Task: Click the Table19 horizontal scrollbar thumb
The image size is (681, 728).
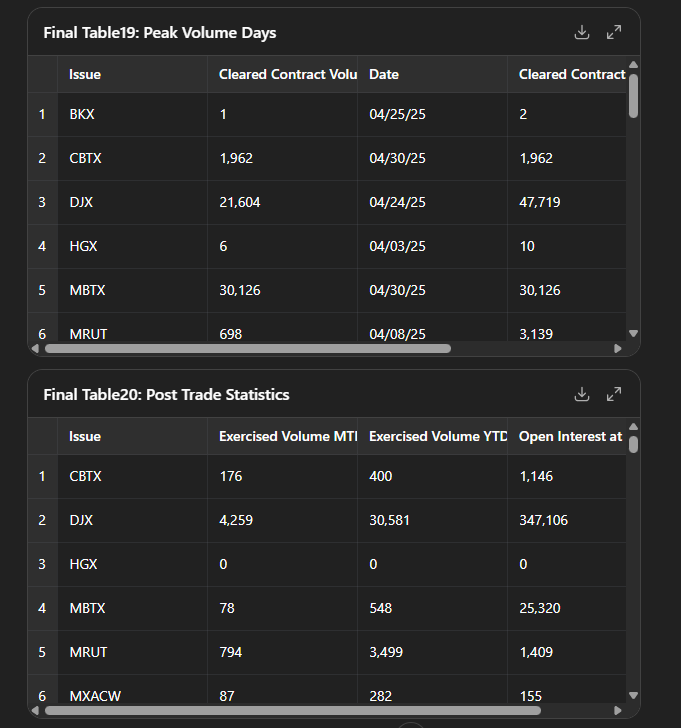Action: click(x=248, y=349)
